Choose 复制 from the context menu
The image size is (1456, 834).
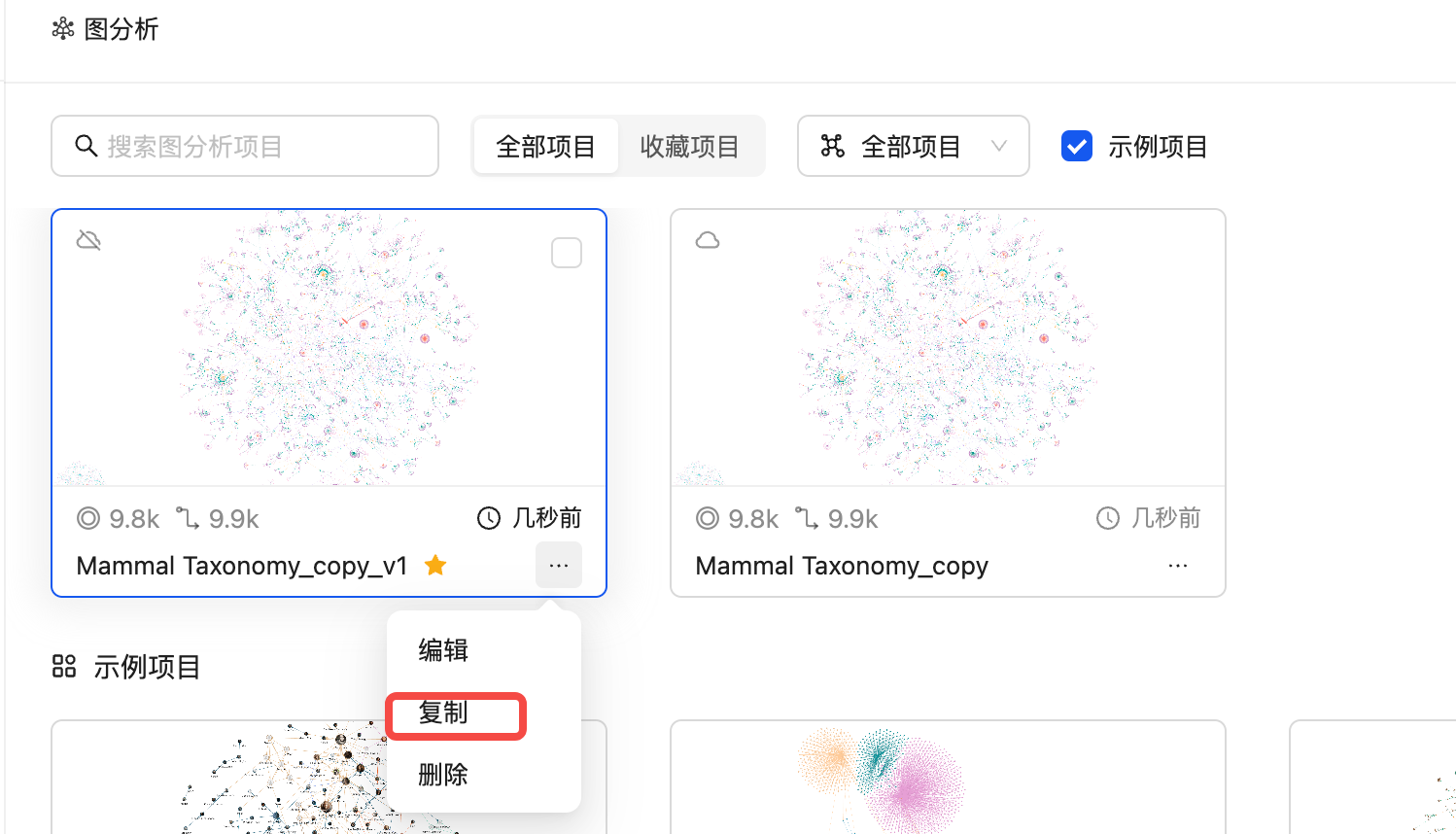[484, 712]
